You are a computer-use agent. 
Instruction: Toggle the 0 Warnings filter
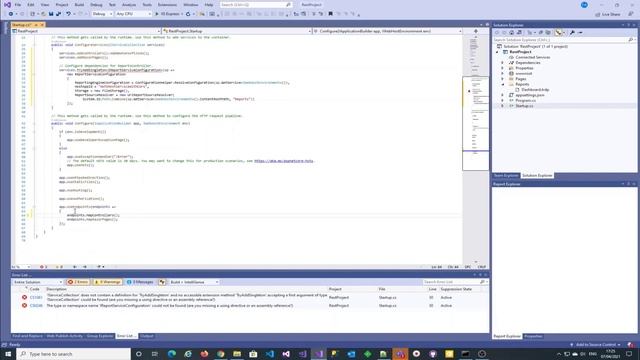(108, 282)
